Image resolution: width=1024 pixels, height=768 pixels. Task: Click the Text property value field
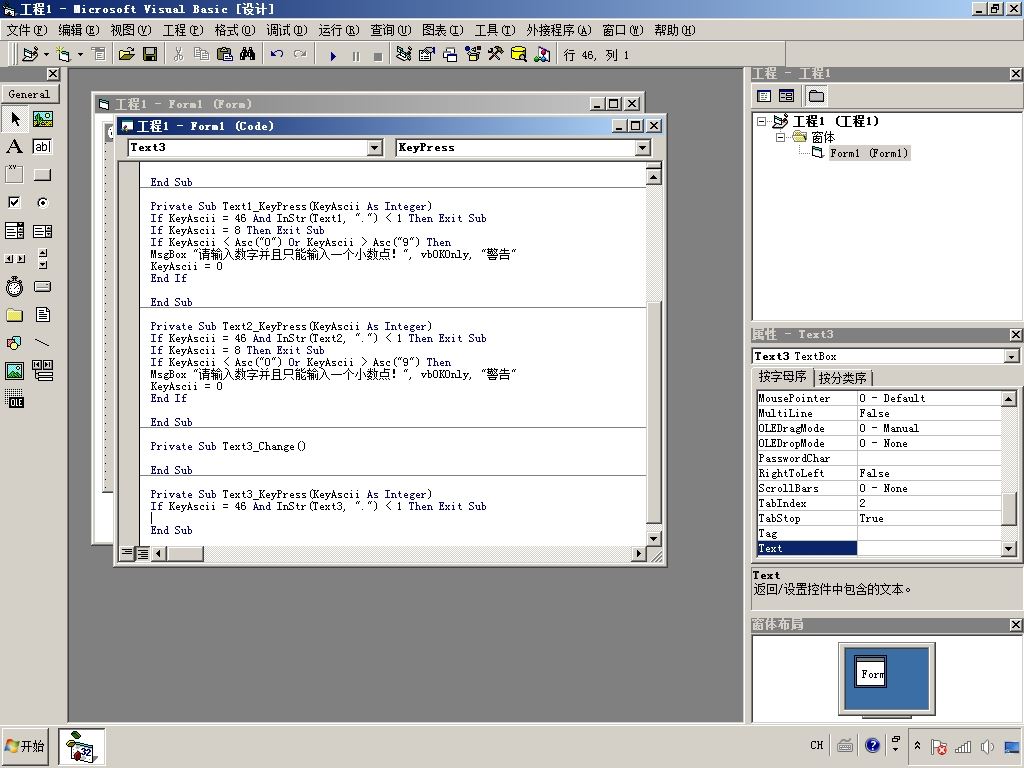929,549
